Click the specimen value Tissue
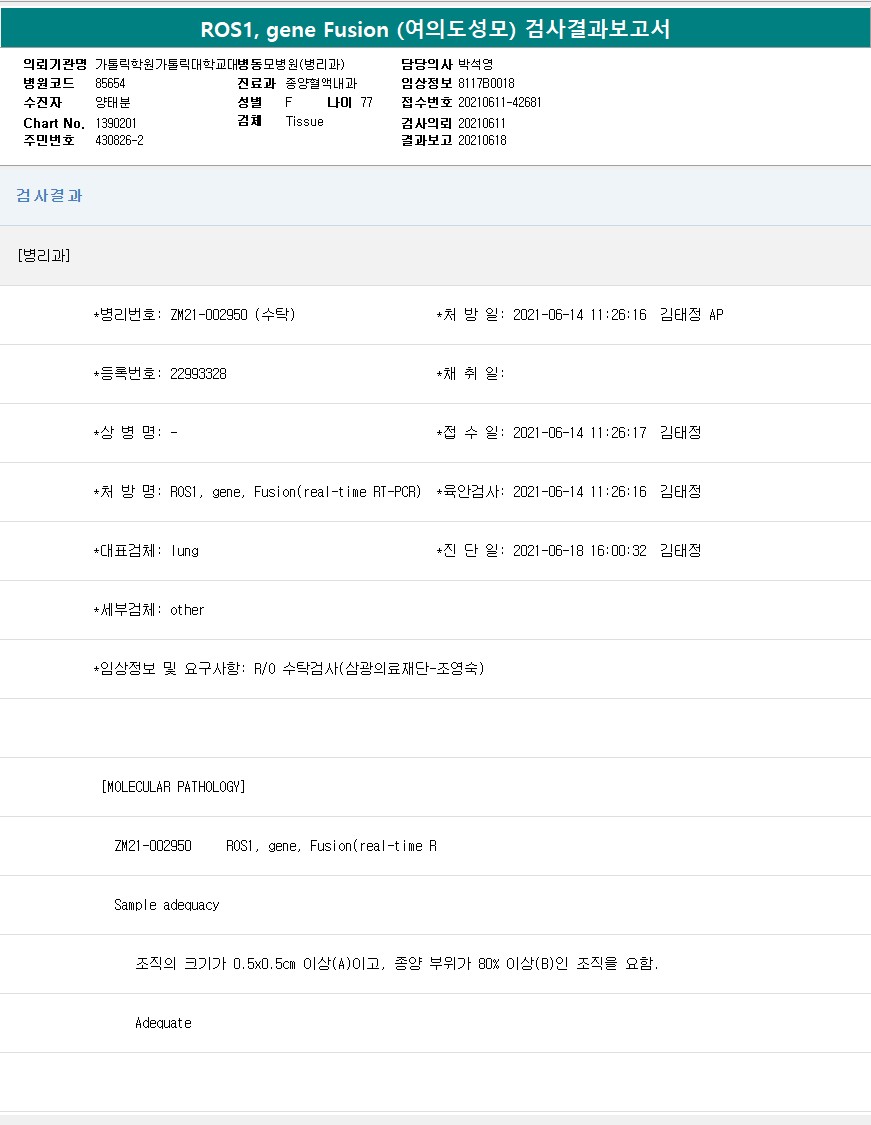 (304, 121)
